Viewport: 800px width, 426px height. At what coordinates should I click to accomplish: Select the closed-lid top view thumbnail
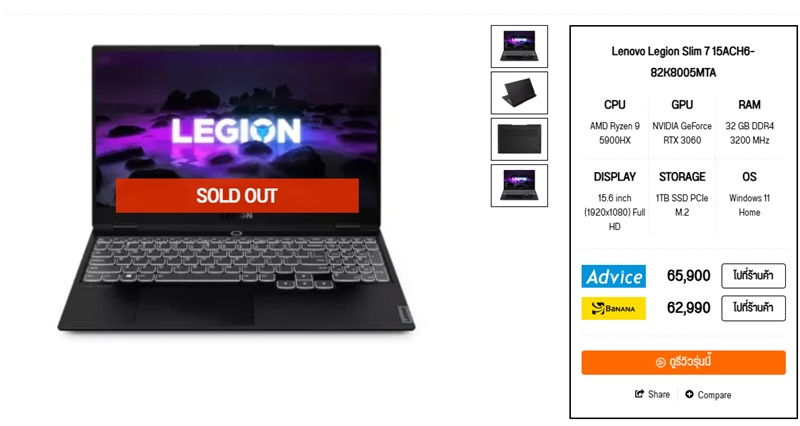519,139
